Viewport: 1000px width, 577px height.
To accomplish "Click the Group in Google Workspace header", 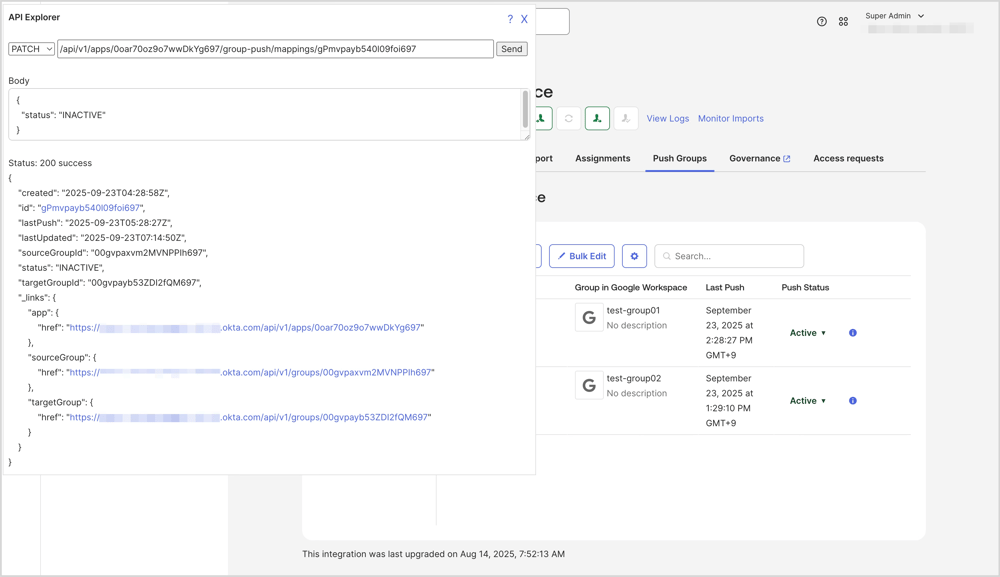I will 631,288.
